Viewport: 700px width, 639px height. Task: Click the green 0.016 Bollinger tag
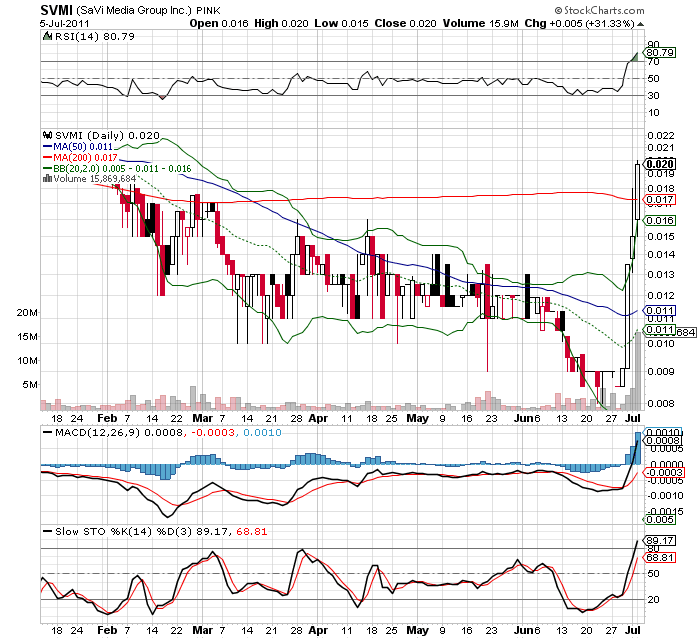click(x=660, y=221)
